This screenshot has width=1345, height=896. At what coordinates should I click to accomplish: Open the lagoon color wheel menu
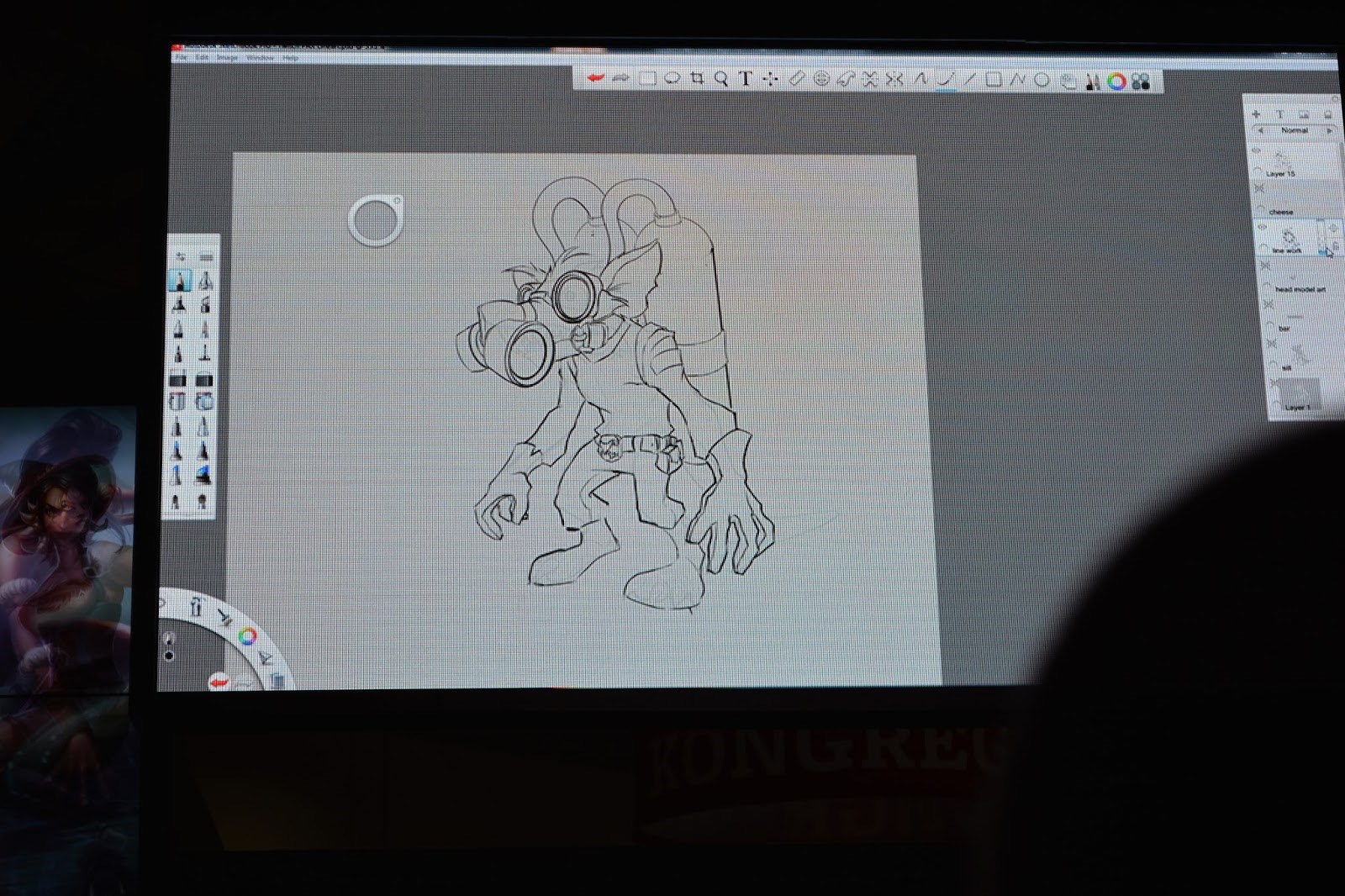pos(247,636)
